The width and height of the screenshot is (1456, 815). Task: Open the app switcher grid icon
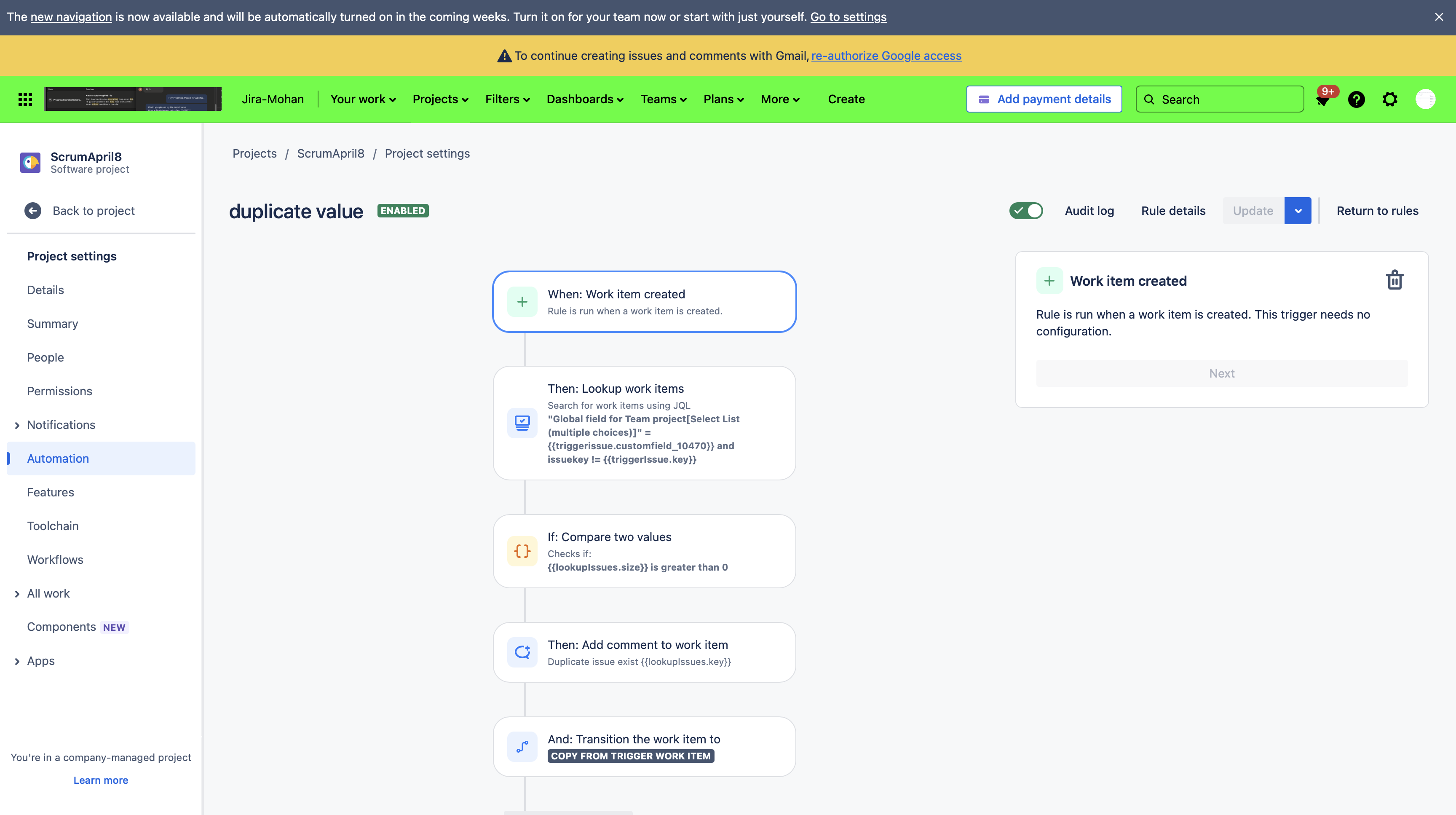(x=25, y=99)
